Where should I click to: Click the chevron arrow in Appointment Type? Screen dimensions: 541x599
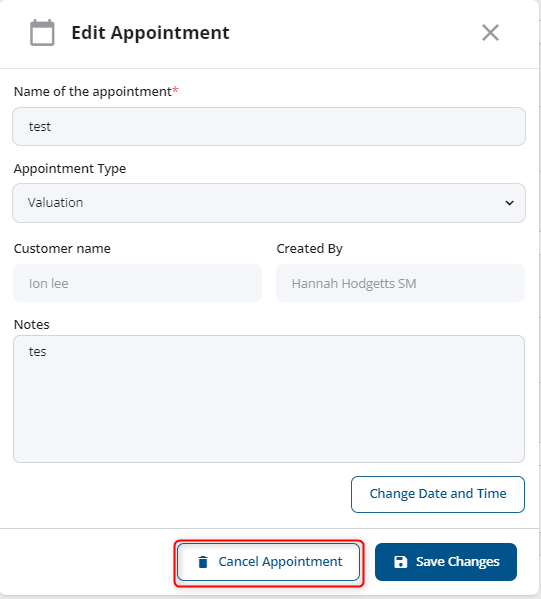[x=509, y=203]
